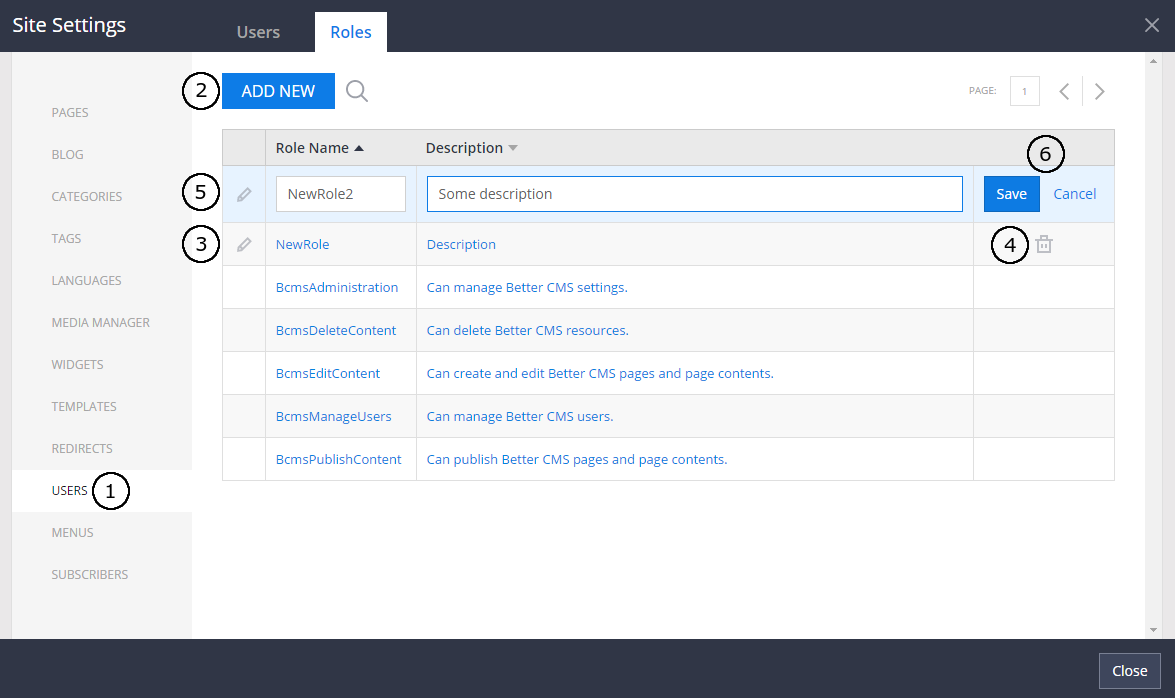Image resolution: width=1175 pixels, height=698 pixels.
Task: Go to the next page arrow
Action: click(x=1100, y=91)
